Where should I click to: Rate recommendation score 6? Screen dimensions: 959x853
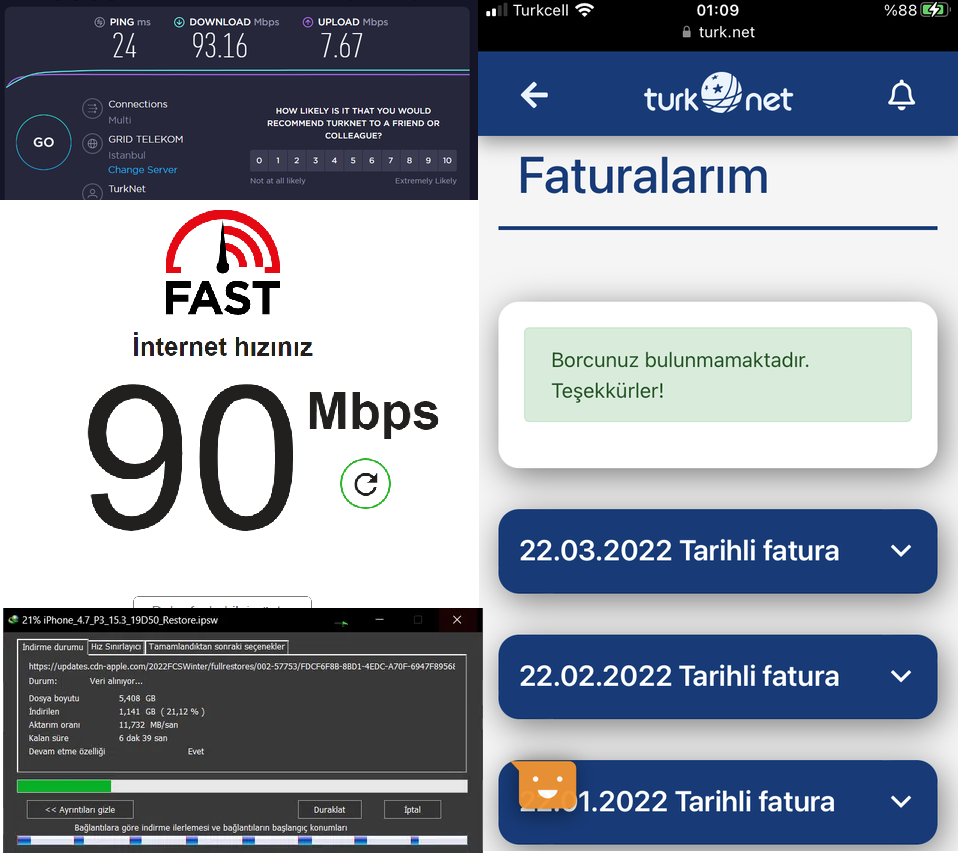pyautogui.click(x=372, y=160)
